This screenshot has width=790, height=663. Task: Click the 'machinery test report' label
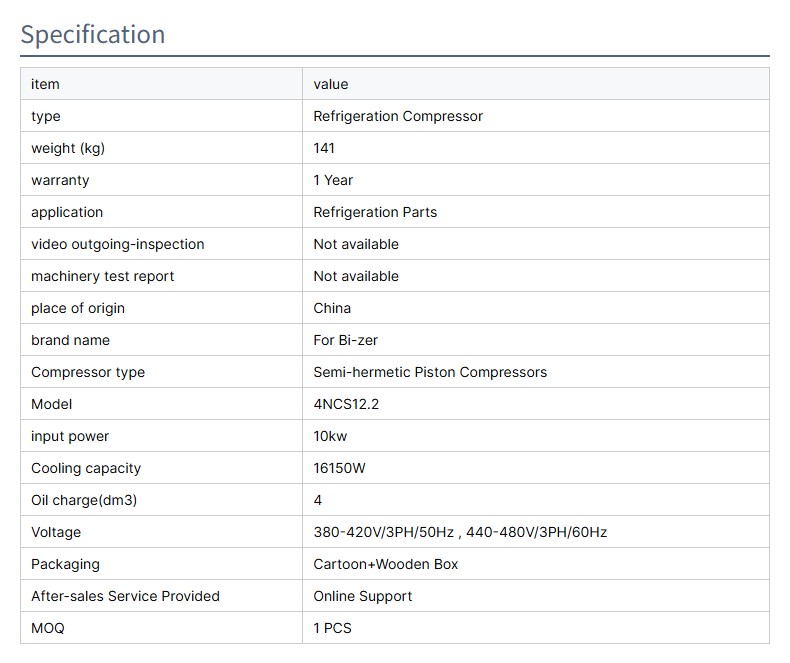point(103,276)
